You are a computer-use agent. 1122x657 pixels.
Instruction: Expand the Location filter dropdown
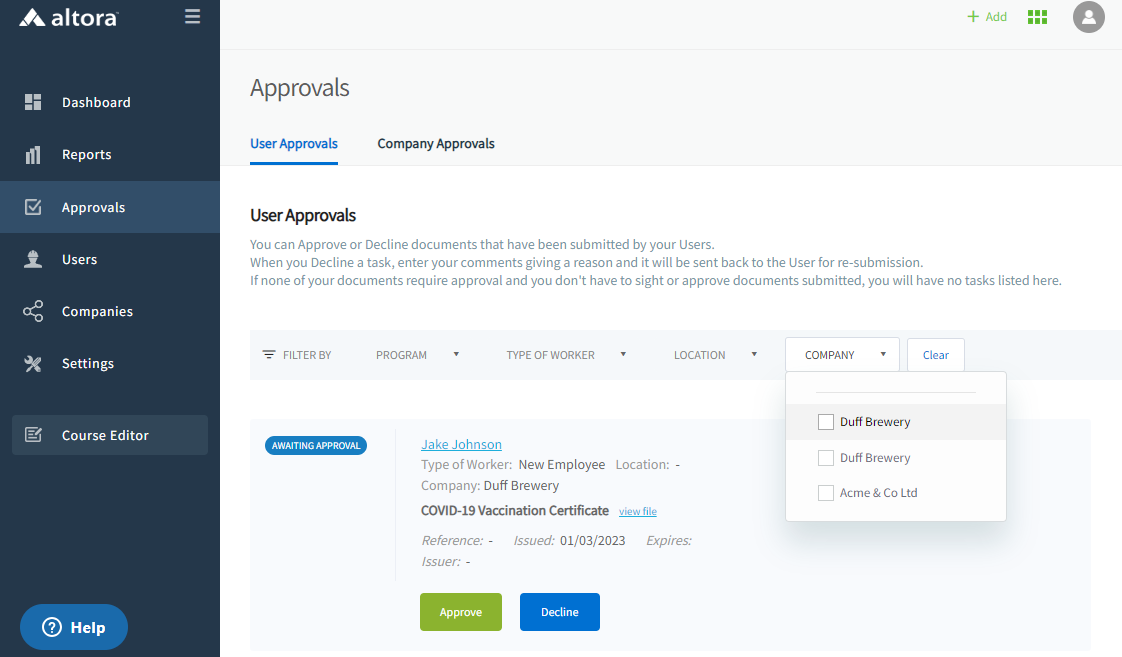pyautogui.click(x=715, y=355)
